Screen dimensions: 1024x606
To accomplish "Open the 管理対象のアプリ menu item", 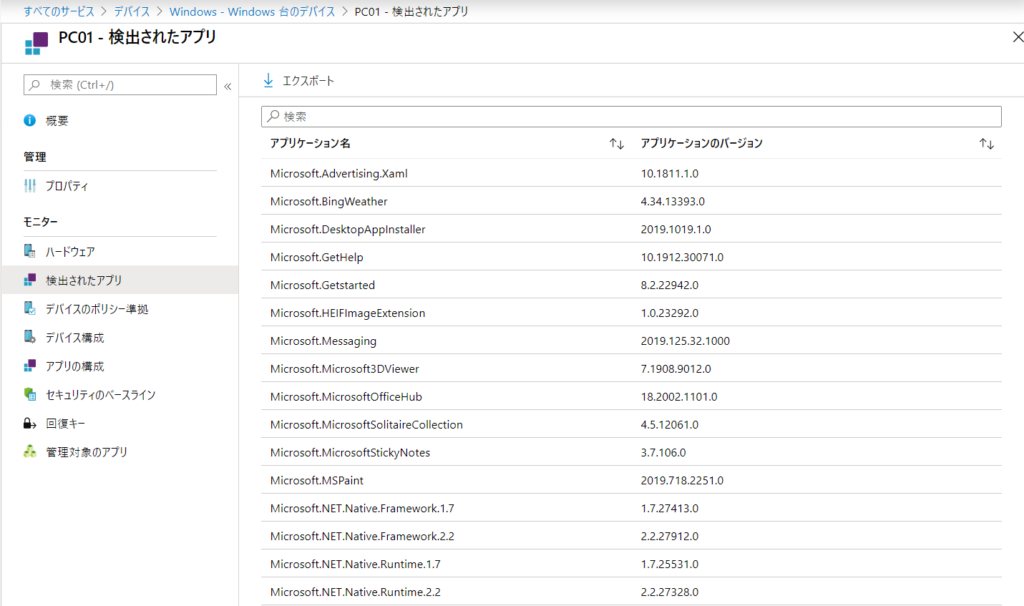I will [120, 452].
